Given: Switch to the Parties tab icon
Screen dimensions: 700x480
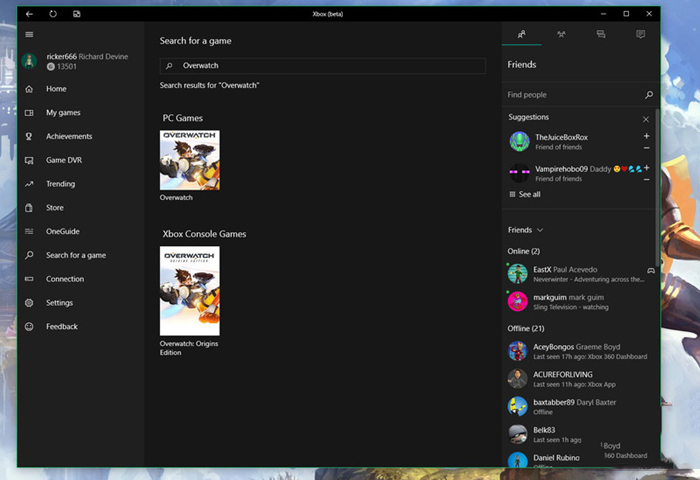Looking at the screenshot, I should [561, 34].
